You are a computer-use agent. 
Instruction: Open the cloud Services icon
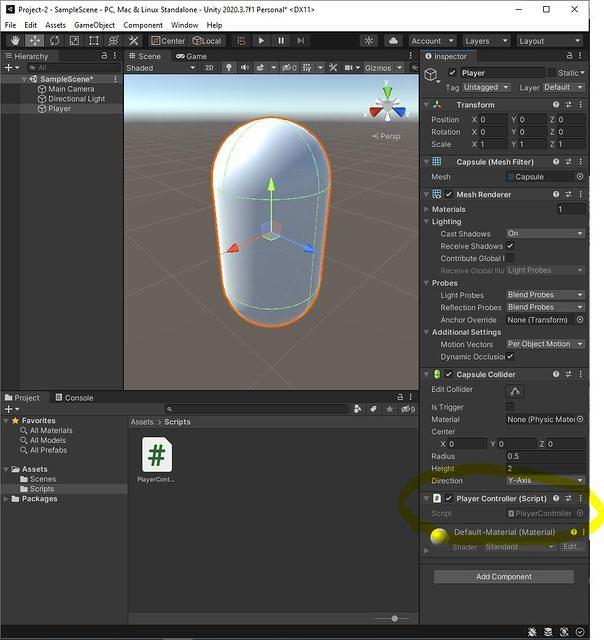point(393,41)
